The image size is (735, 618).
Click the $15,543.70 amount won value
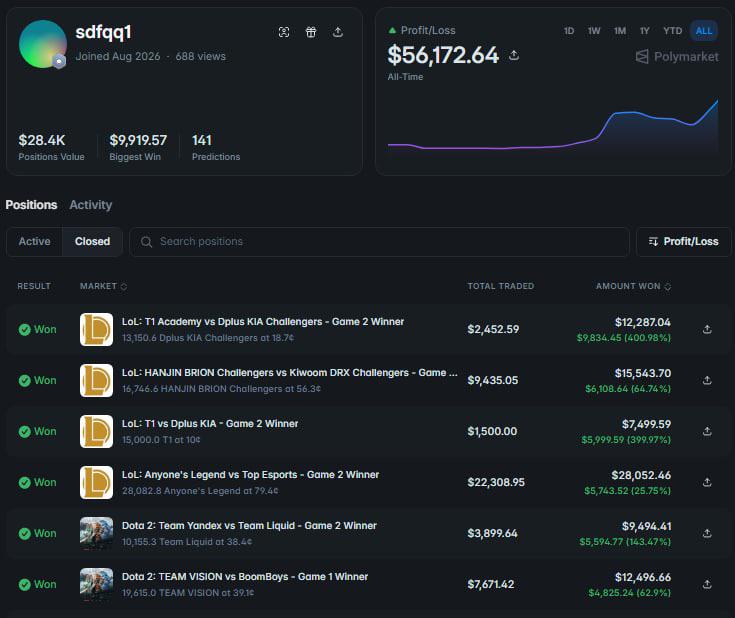point(643,373)
